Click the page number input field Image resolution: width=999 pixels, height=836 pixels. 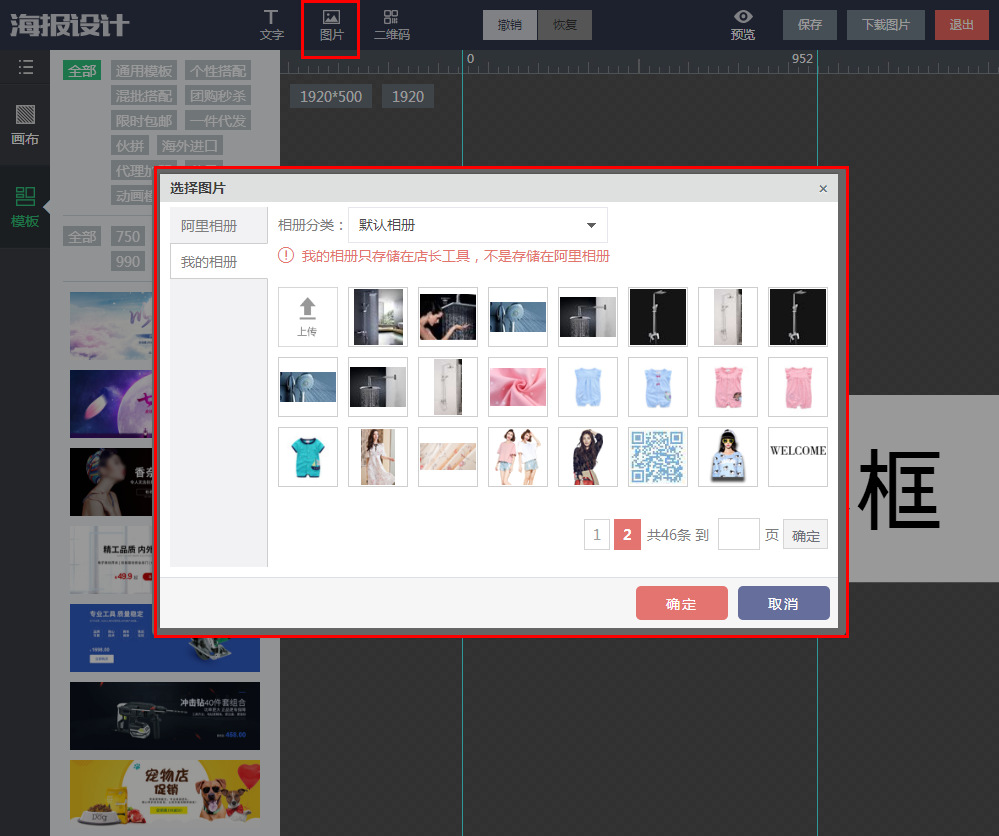click(738, 535)
